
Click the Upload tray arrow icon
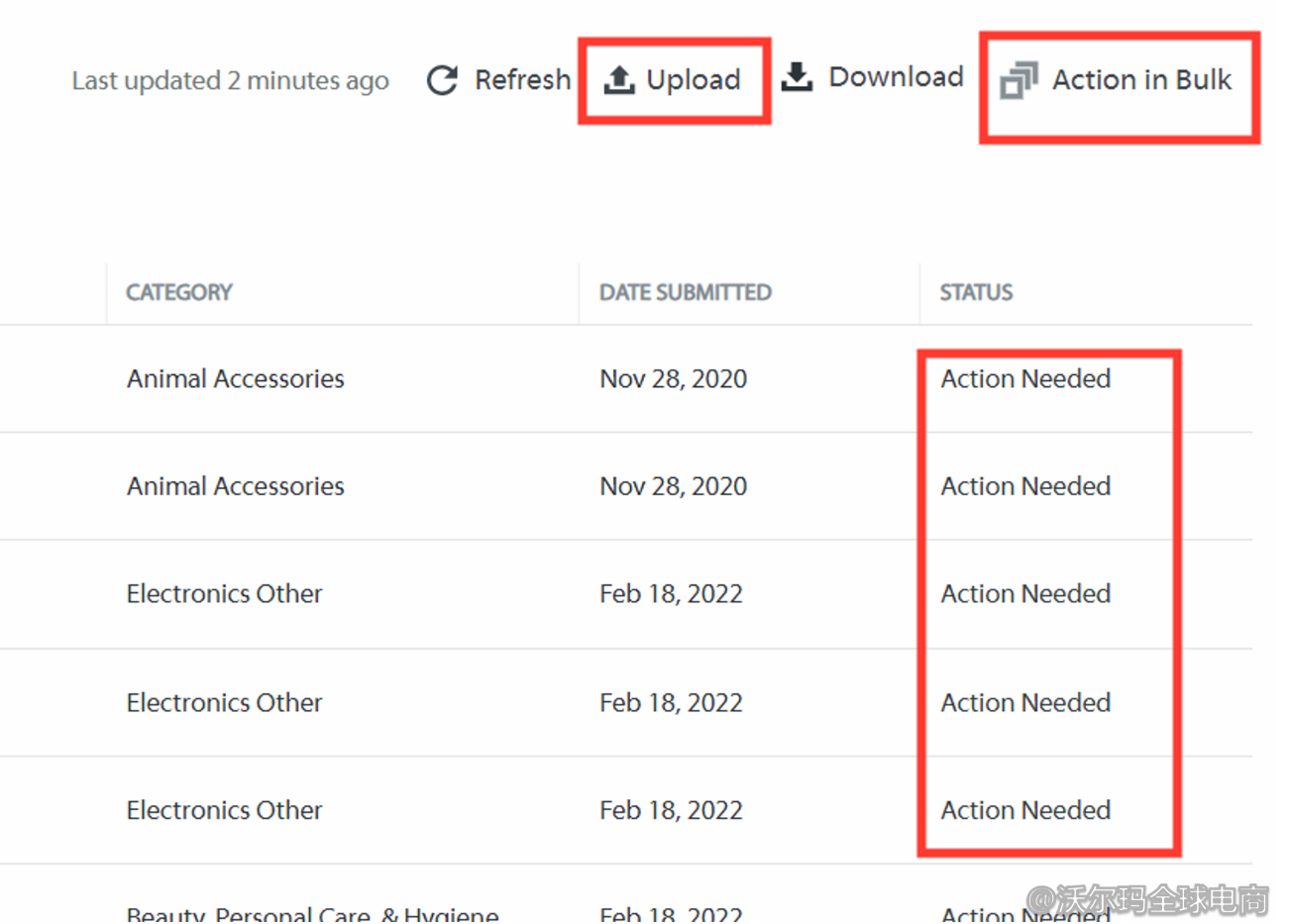[619, 79]
